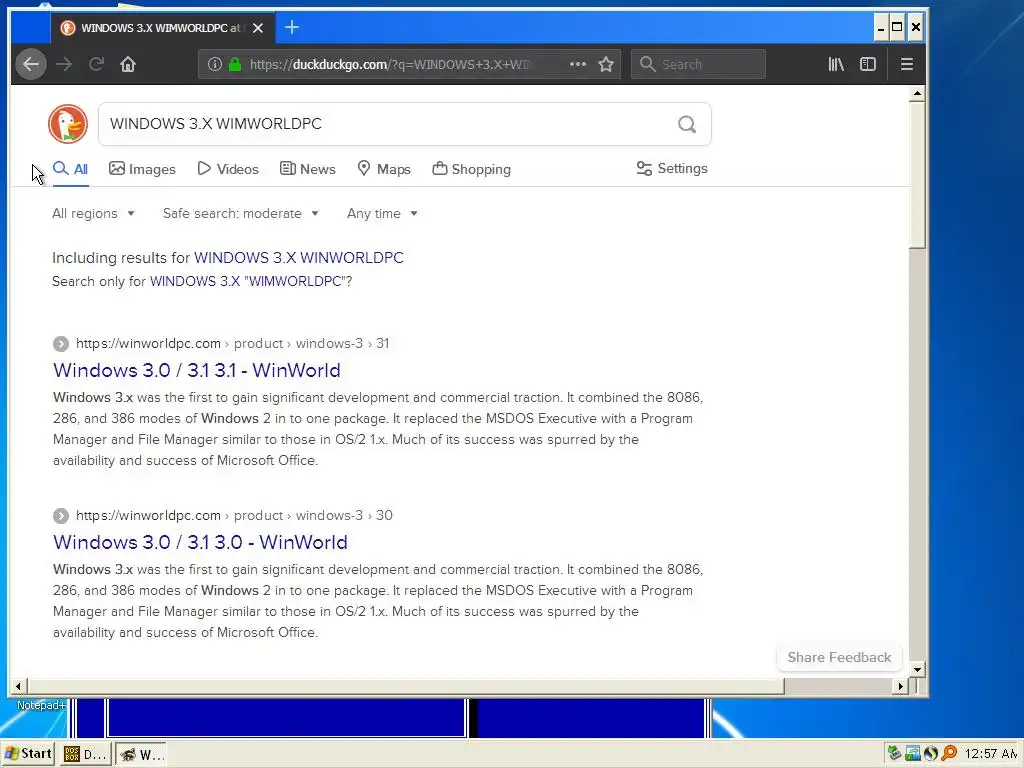Click the network tray icon
1024x768 pixels.
coord(912,753)
